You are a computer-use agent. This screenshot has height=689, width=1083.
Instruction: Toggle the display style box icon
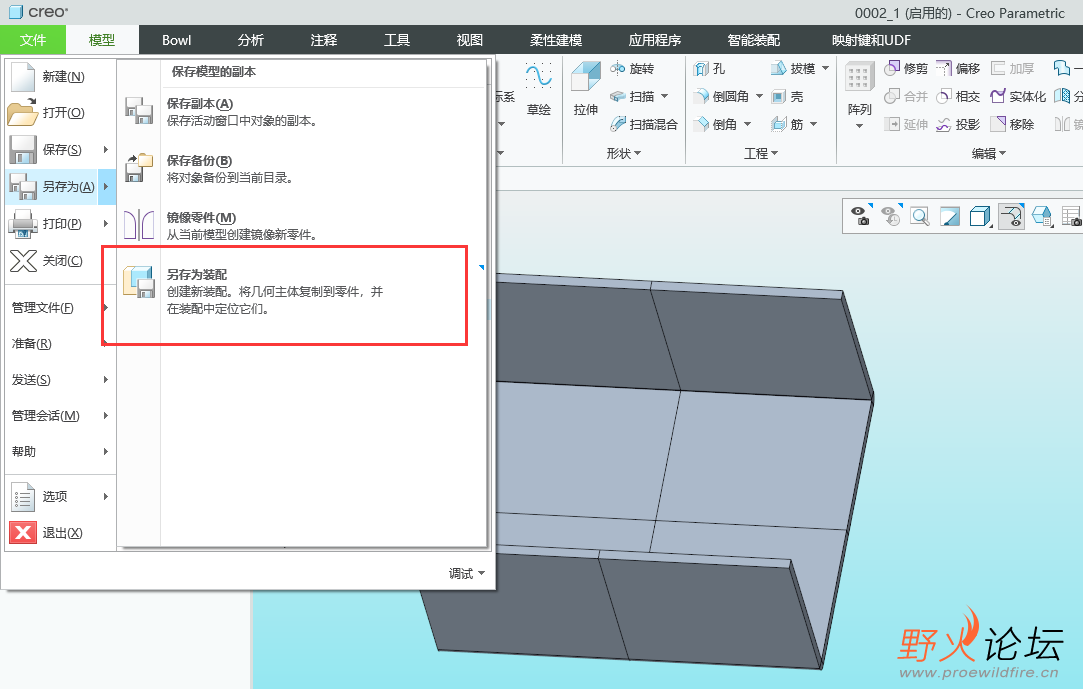(980, 216)
